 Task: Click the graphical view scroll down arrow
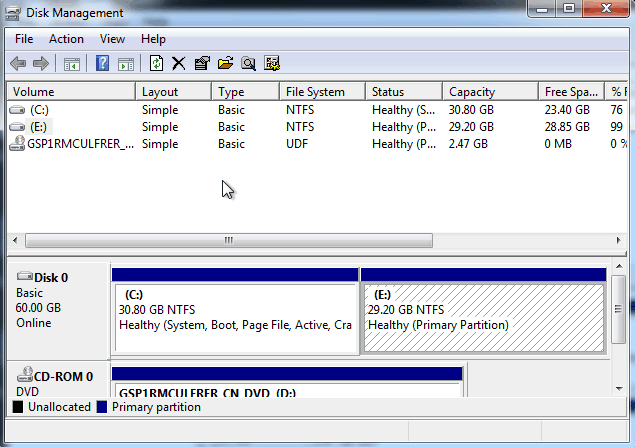coord(619,389)
